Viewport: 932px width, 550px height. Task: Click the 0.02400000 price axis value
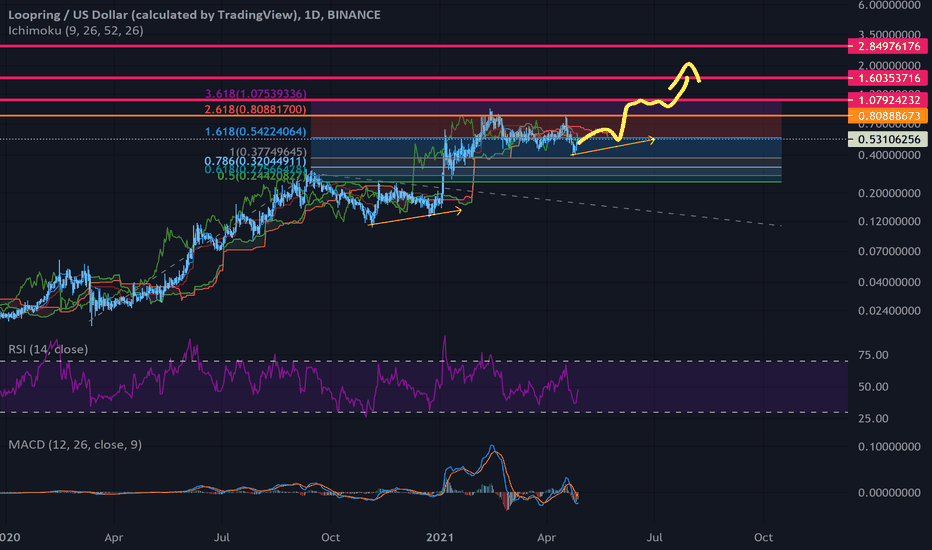889,311
